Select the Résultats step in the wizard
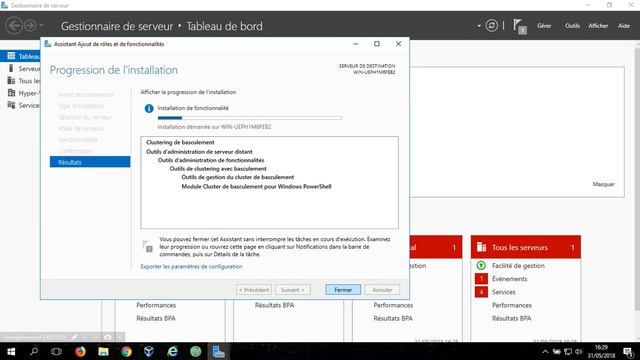640x360 pixels. pyautogui.click(x=90, y=162)
